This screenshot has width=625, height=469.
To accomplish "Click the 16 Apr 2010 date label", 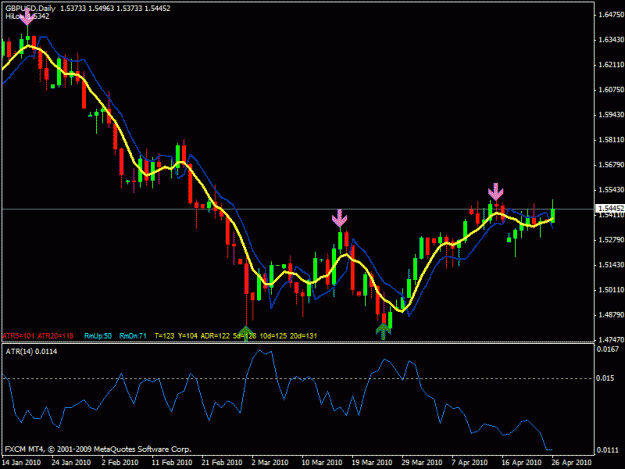I will [521, 463].
